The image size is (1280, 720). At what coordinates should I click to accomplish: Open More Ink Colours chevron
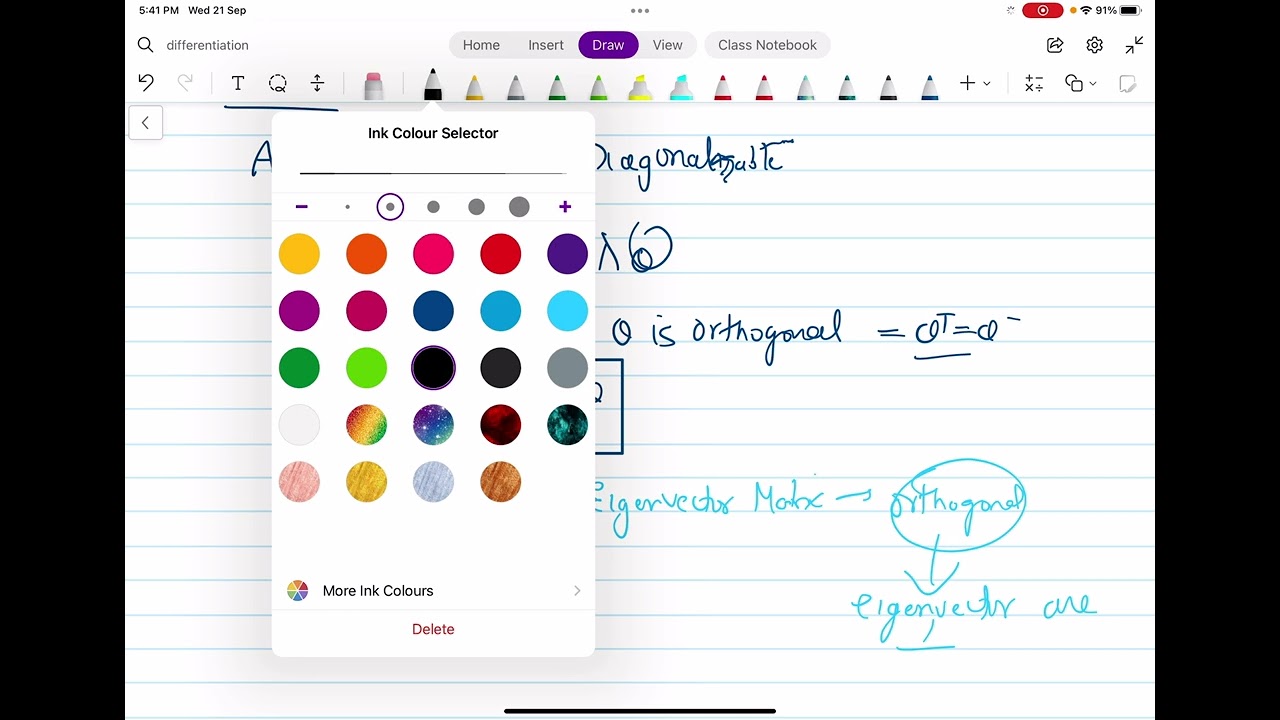point(577,591)
